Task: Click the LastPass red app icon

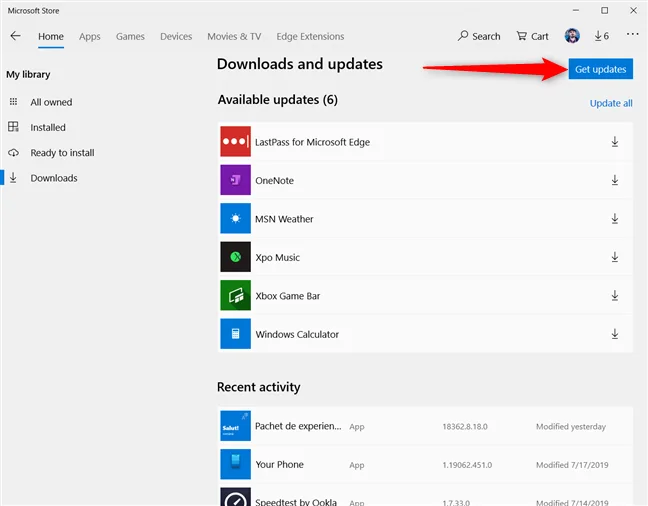Action: coord(236,141)
